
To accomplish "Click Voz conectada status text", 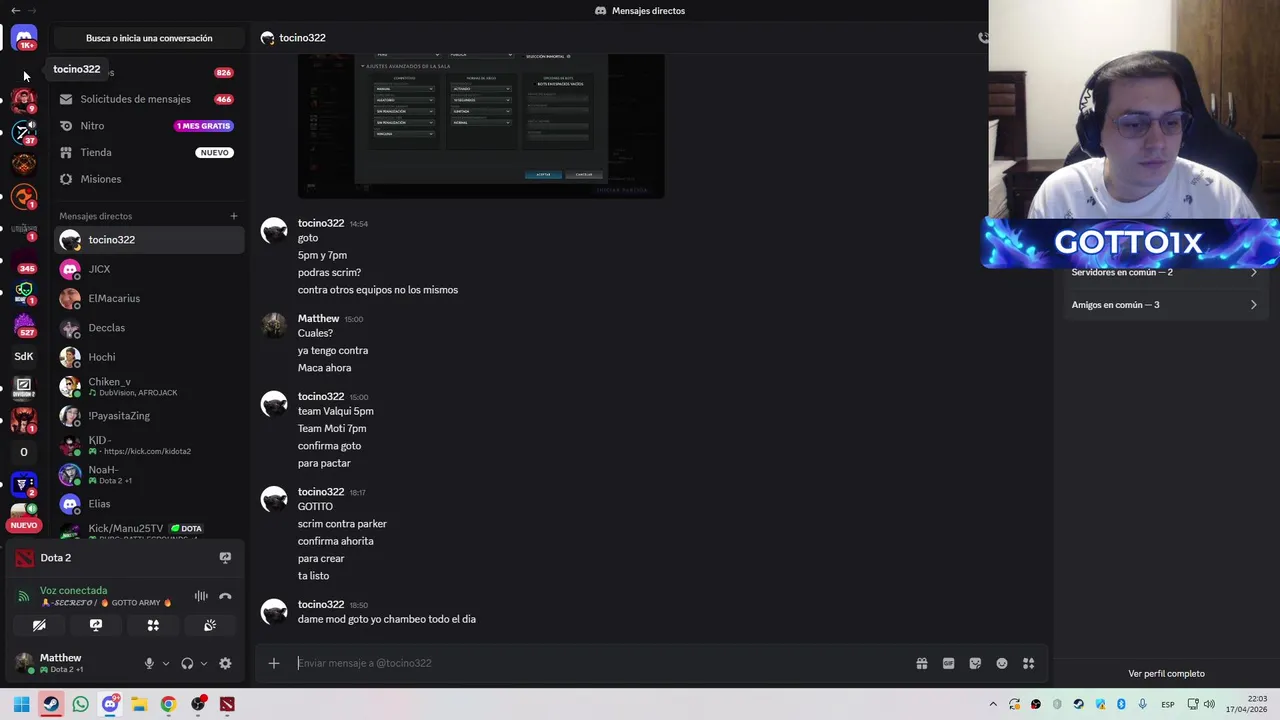I will pyautogui.click(x=73, y=591).
